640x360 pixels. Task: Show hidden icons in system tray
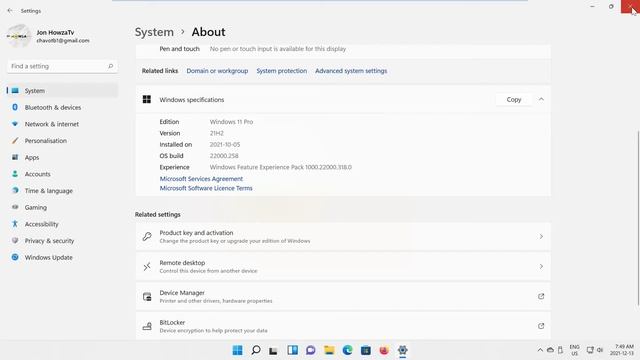click(x=540, y=350)
